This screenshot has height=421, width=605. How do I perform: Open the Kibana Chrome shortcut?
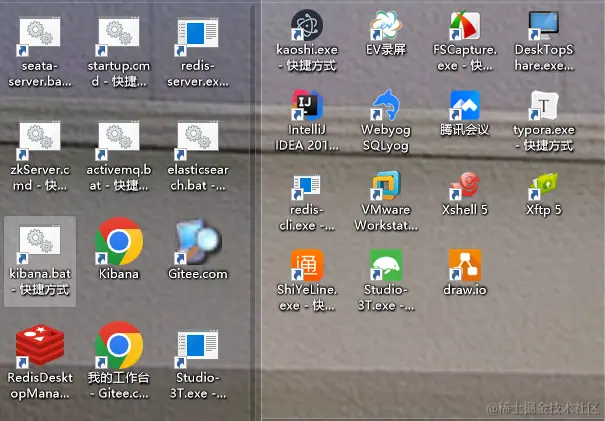[x=118, y=242]
